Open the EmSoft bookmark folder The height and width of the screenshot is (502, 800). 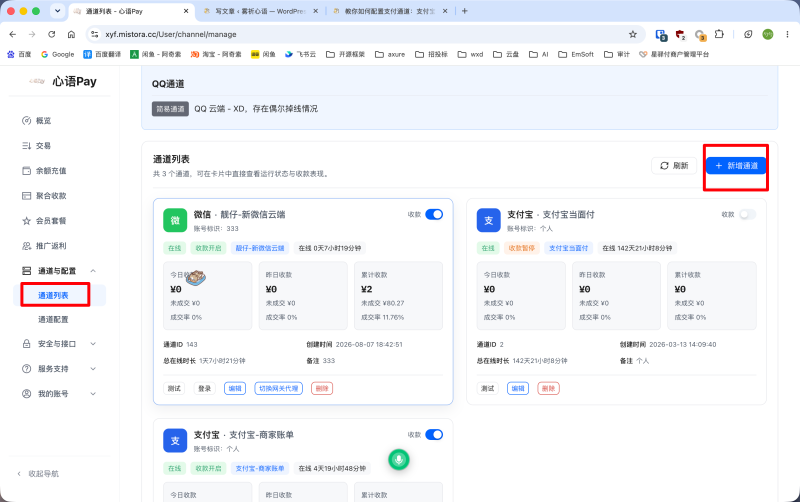pyautogui.click(x=576, y=54)
